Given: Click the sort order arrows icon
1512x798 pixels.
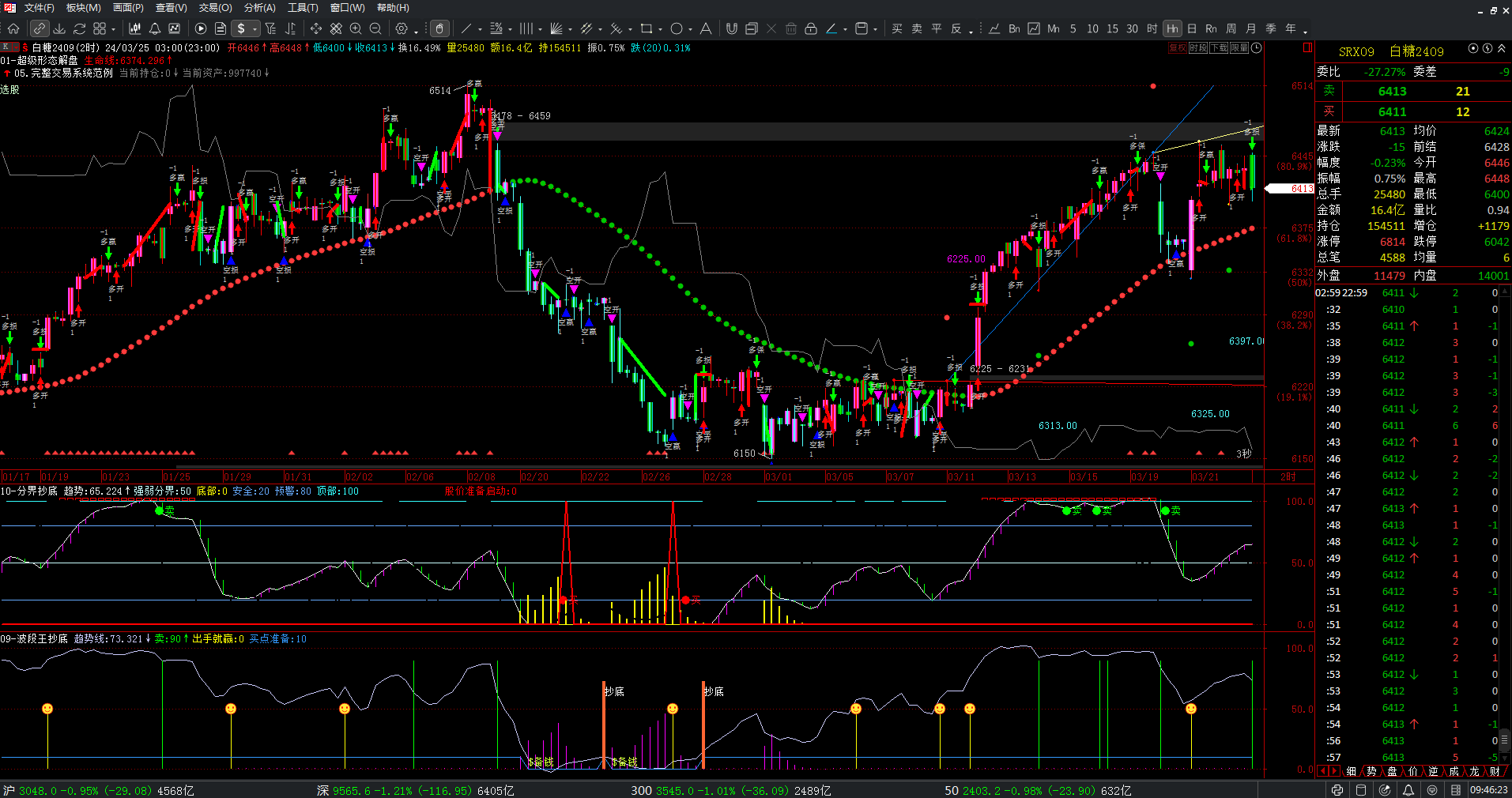Looking at the screenshot, I should click(x=291, y=28).
